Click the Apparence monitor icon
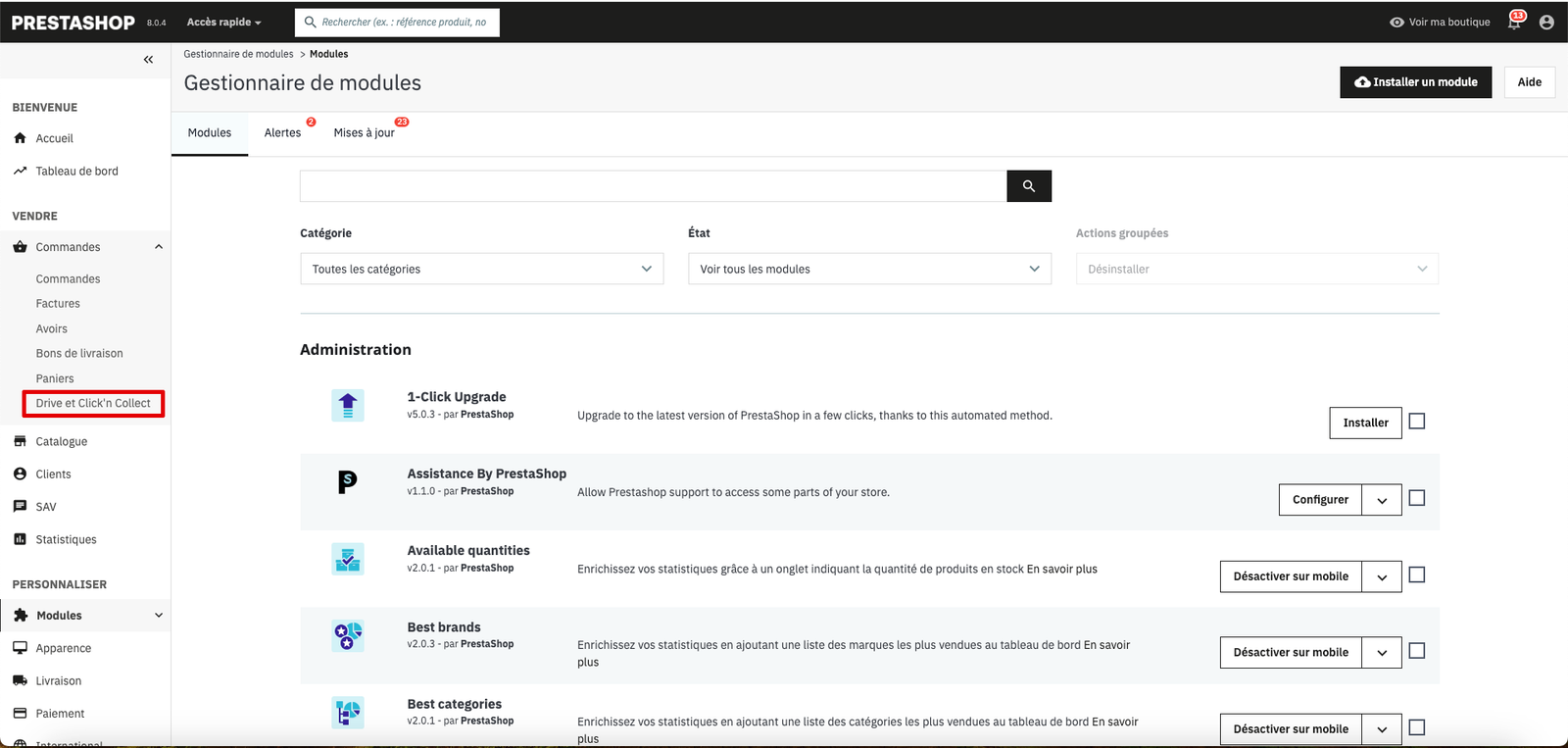Image resolution: width=1568 pixels, height=748 pixels. 20,648
